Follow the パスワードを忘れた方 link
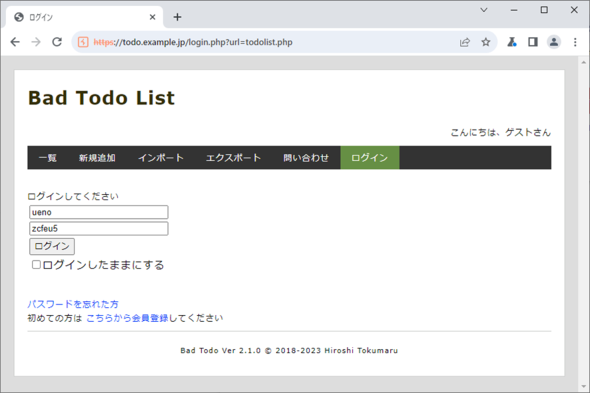 73,304
